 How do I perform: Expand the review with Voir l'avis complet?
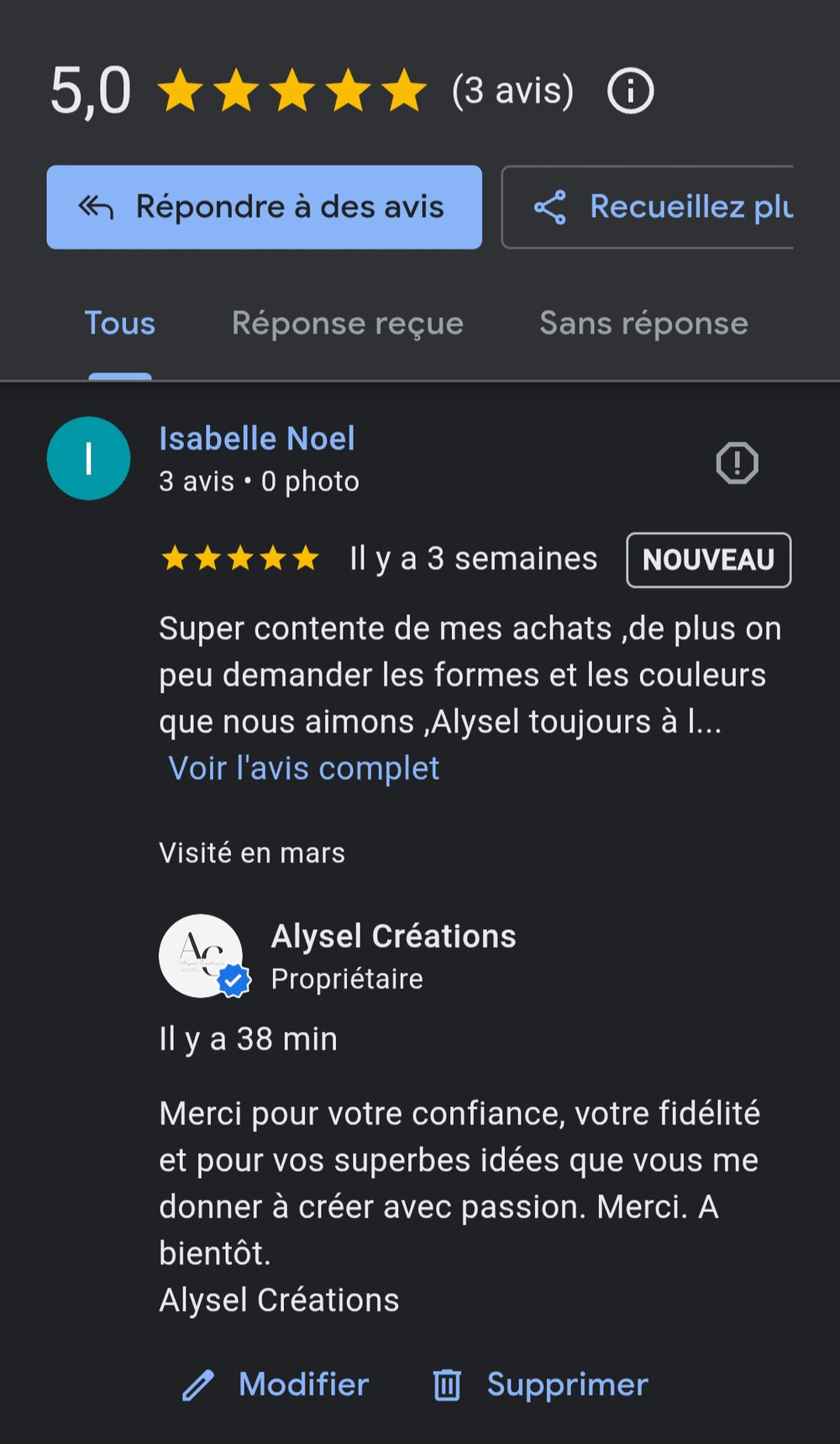tap(304, 768)
